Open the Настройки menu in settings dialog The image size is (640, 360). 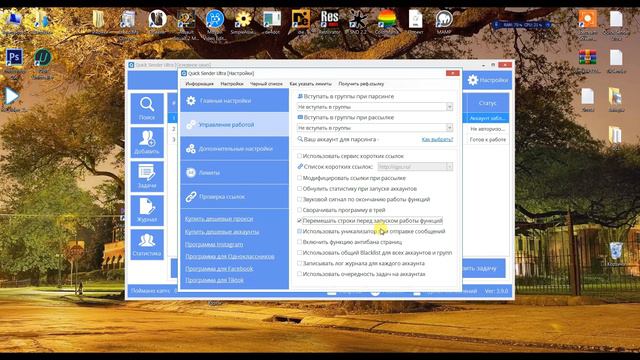[x=232, y=84]
